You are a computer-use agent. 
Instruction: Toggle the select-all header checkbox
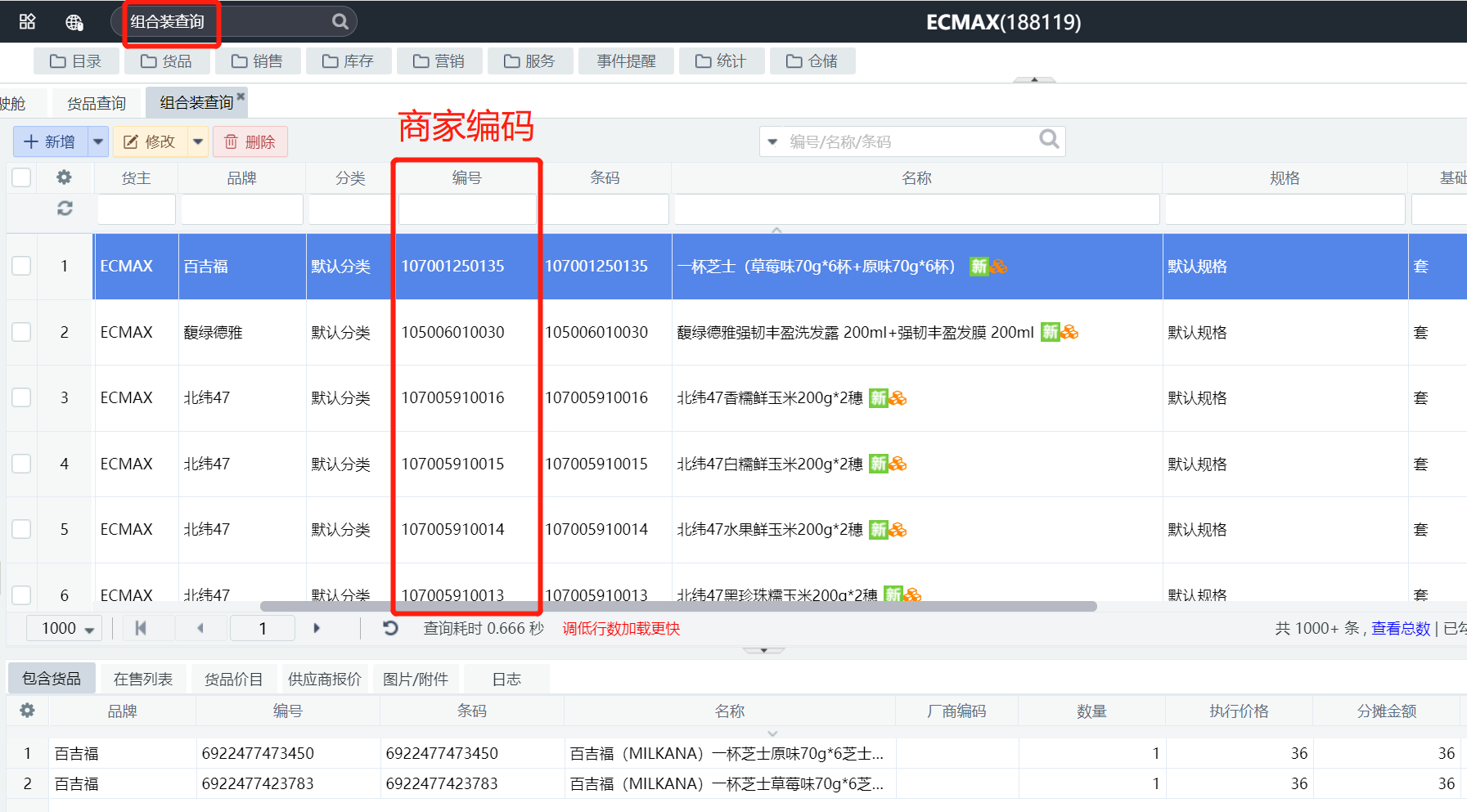[21, 177]
